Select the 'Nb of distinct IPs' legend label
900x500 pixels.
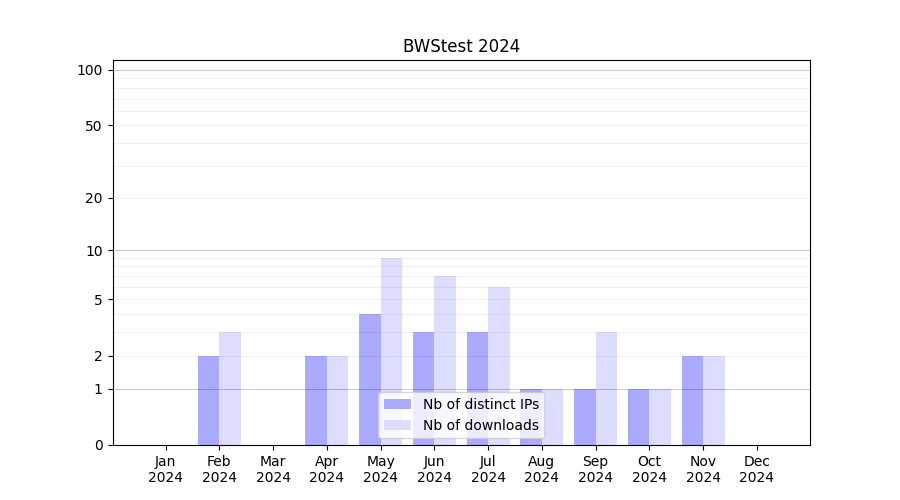[x=480, y=404]
